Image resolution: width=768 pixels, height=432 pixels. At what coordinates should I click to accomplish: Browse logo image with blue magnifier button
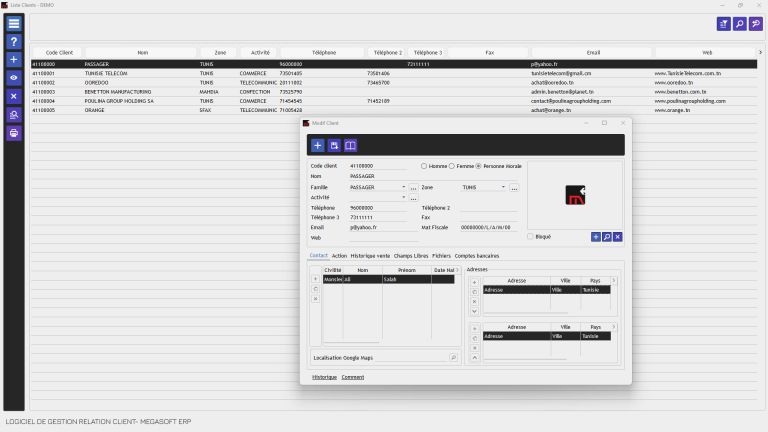(x=607, y=237)
